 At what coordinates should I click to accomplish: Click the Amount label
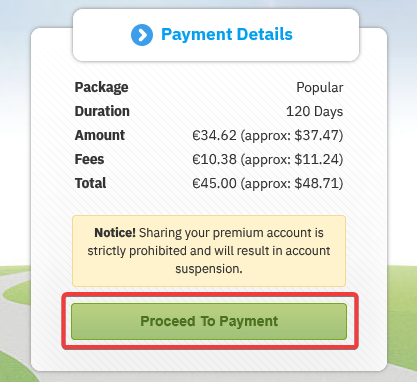click(x=100, y=135)
